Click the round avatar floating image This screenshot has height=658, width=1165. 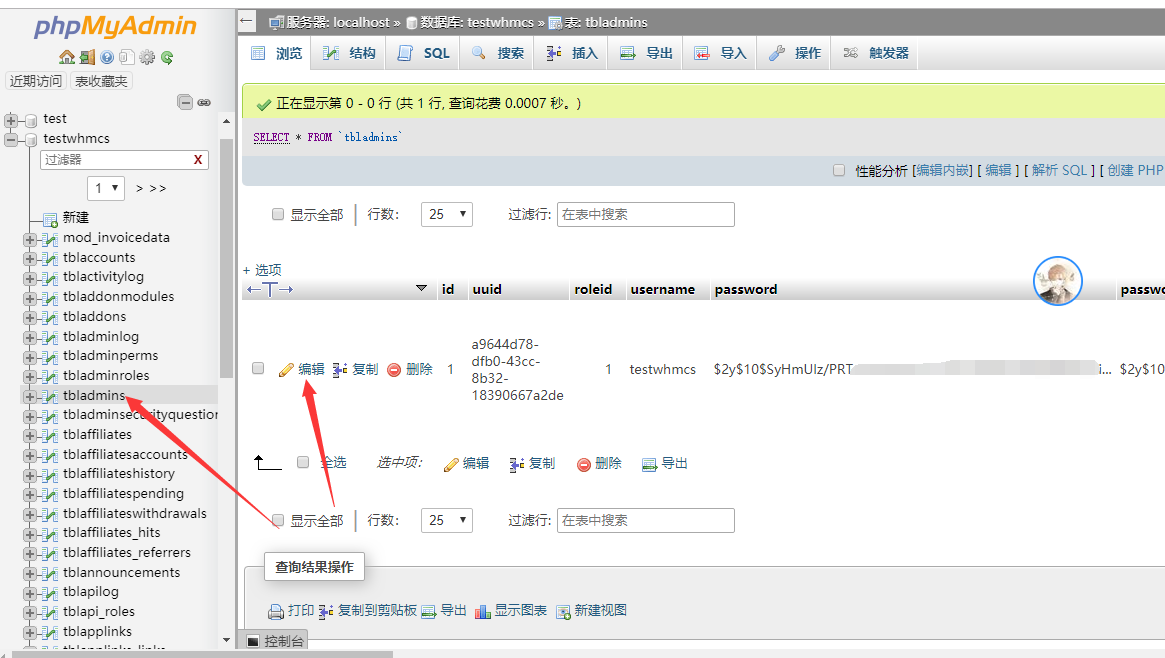coord(1057,281)
